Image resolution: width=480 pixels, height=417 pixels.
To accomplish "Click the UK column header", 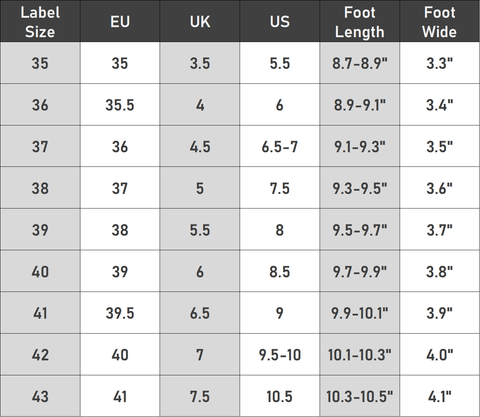I will pos(200,21).
